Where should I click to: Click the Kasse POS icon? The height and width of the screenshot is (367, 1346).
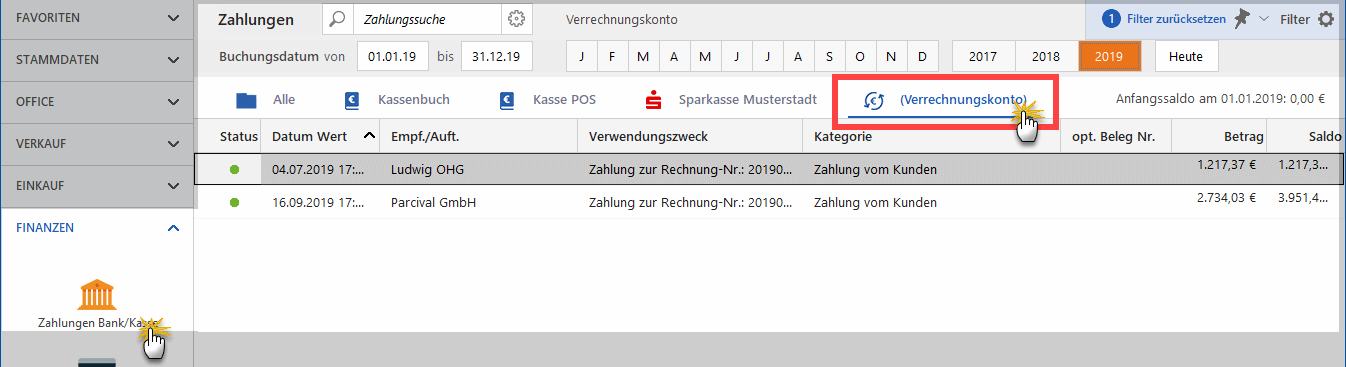pyautogui.click(x=507, y=100)
